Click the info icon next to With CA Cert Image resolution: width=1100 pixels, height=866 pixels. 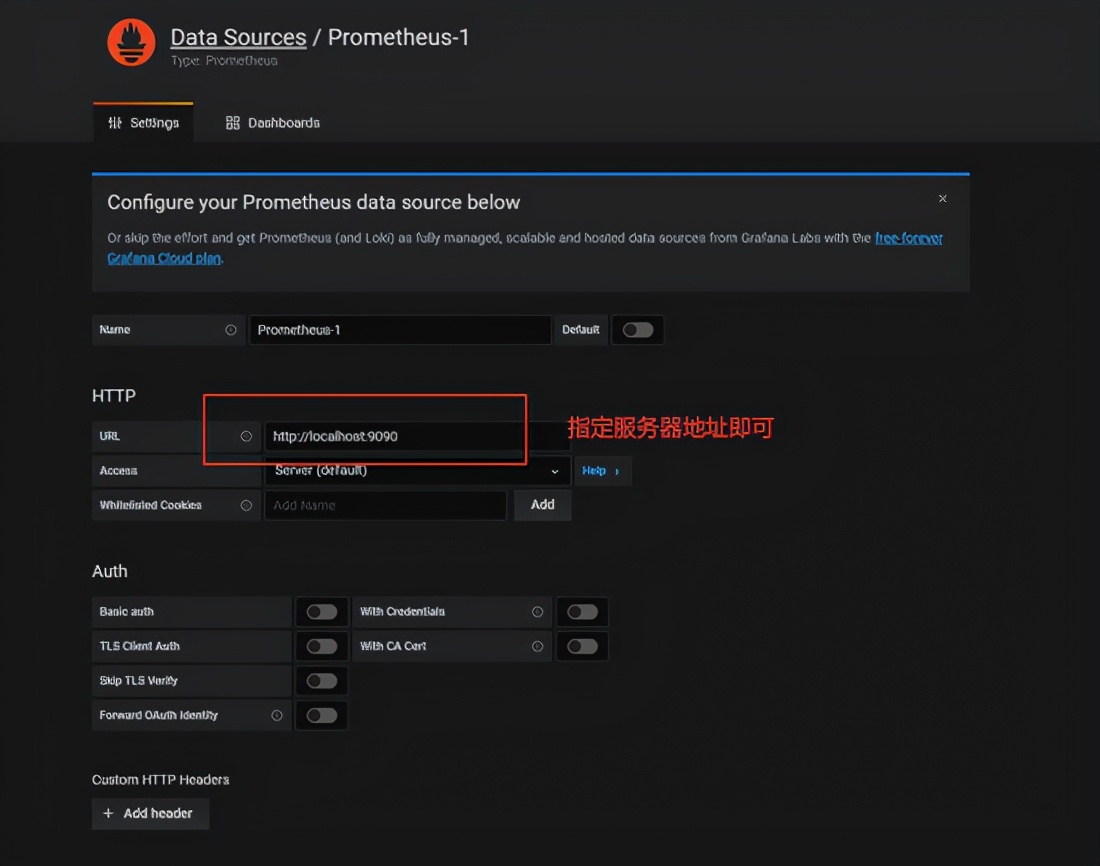(x=538, y=646)
